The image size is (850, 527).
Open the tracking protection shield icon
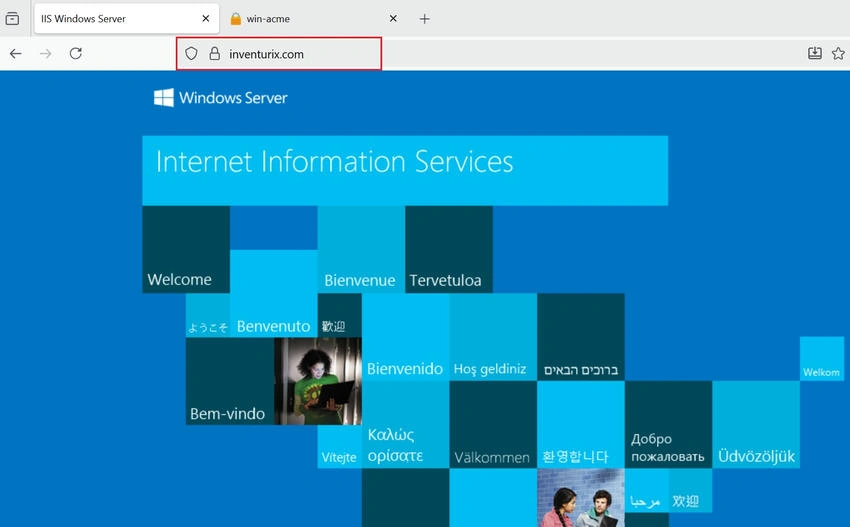pos(191,54)
